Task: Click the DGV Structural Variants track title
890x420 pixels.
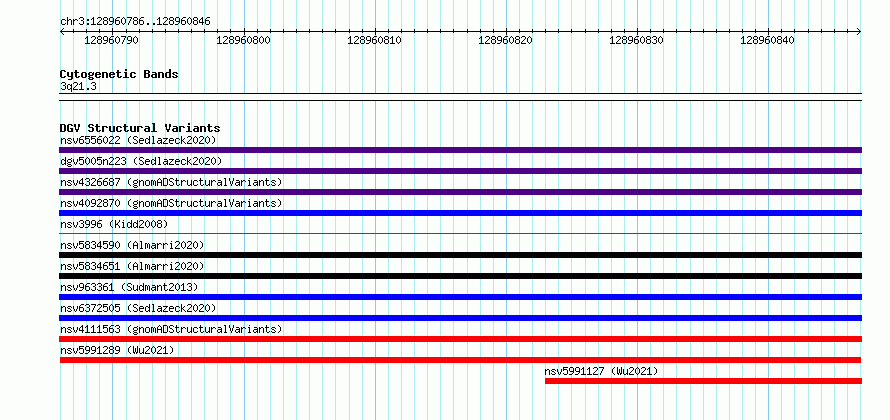Action: tap(140, 128)
